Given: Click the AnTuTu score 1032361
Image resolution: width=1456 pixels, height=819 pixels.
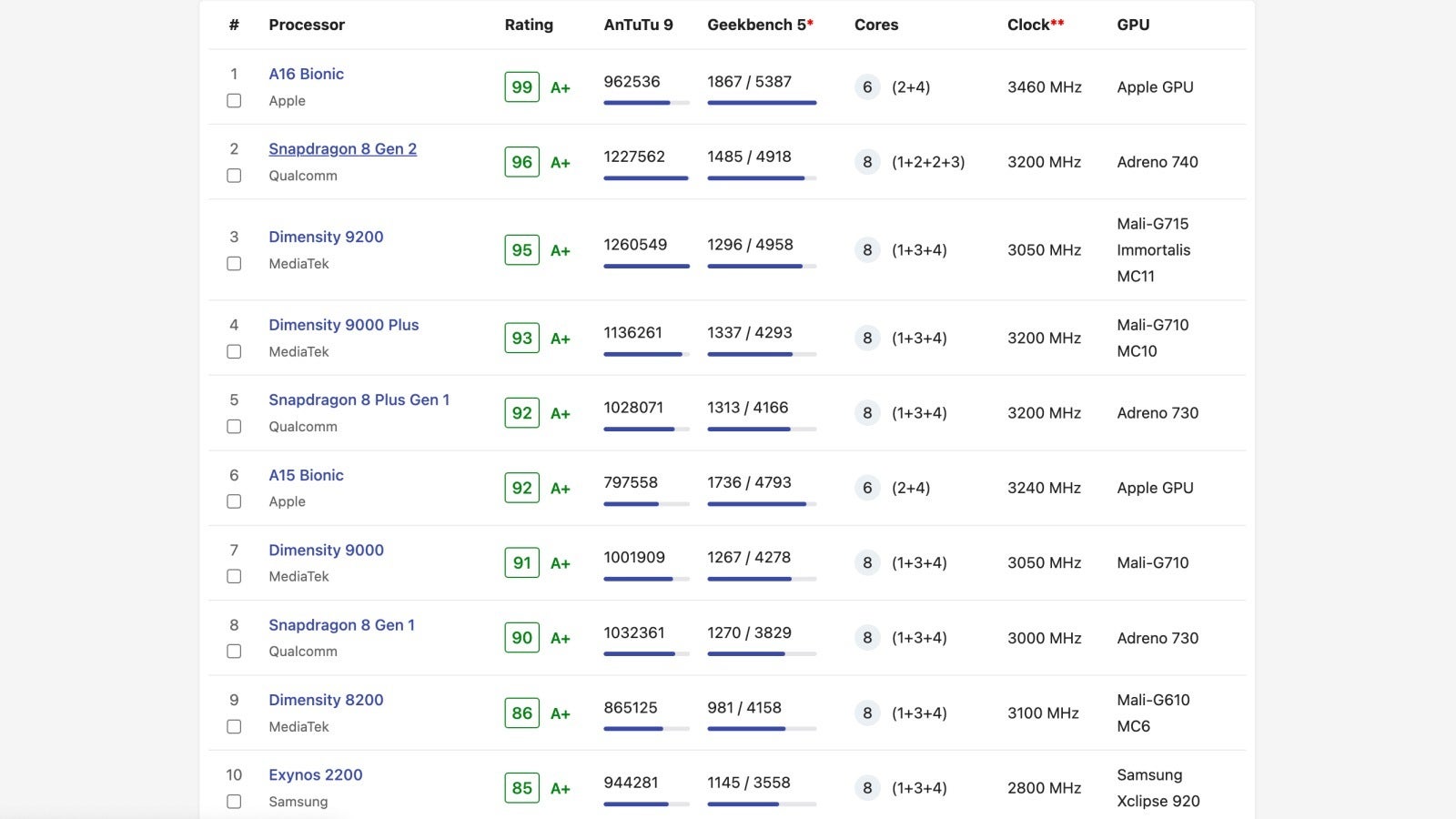Looking at the screenshot, I should pos(634,632).
